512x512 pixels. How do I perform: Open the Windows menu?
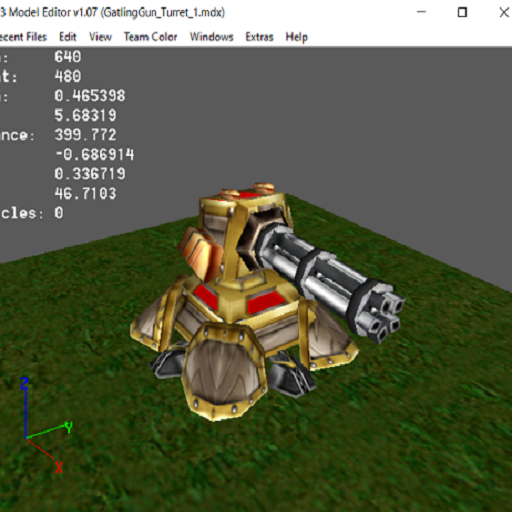point(211,37)
